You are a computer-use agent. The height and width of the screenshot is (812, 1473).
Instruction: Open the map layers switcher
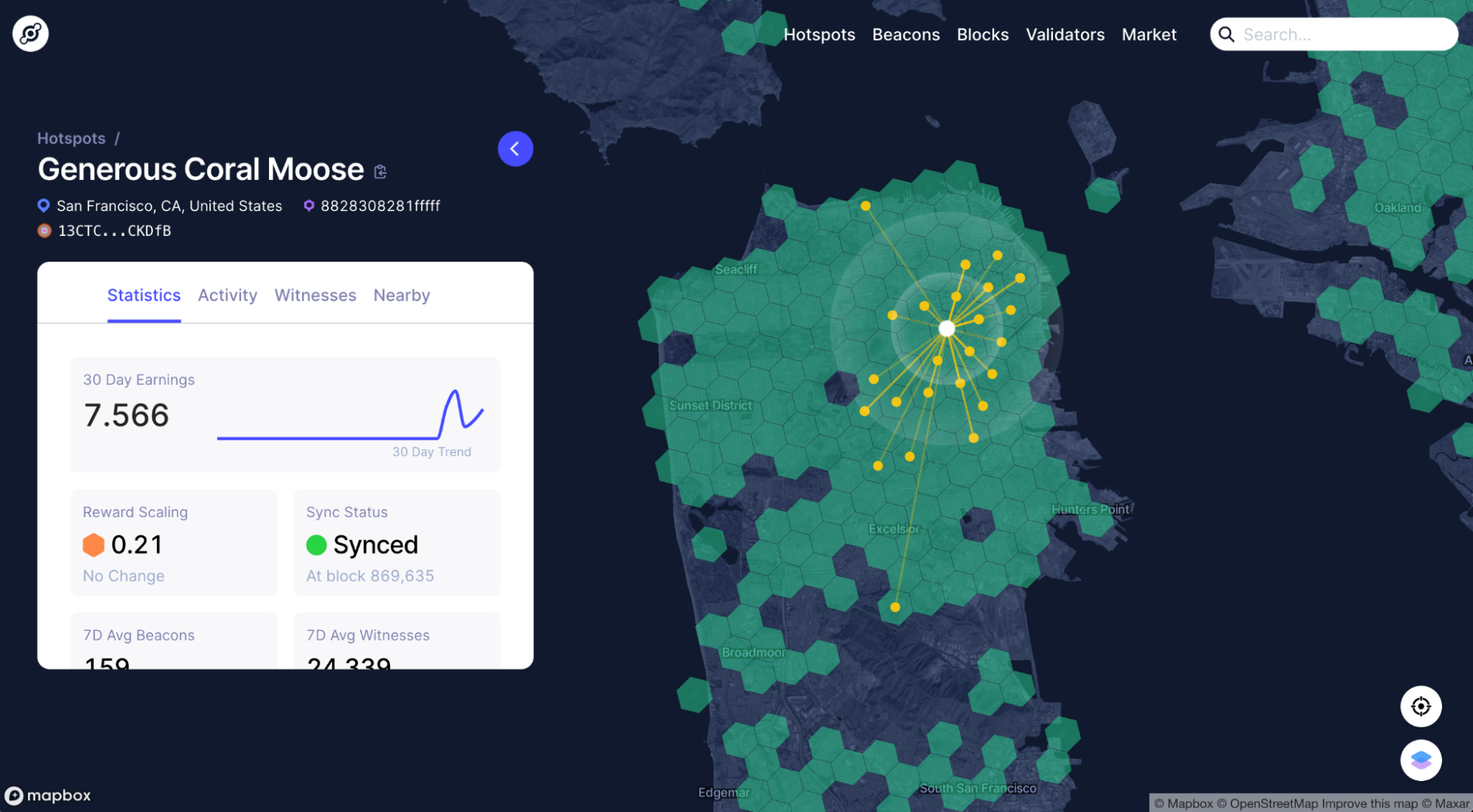[x=1421, y=760]
